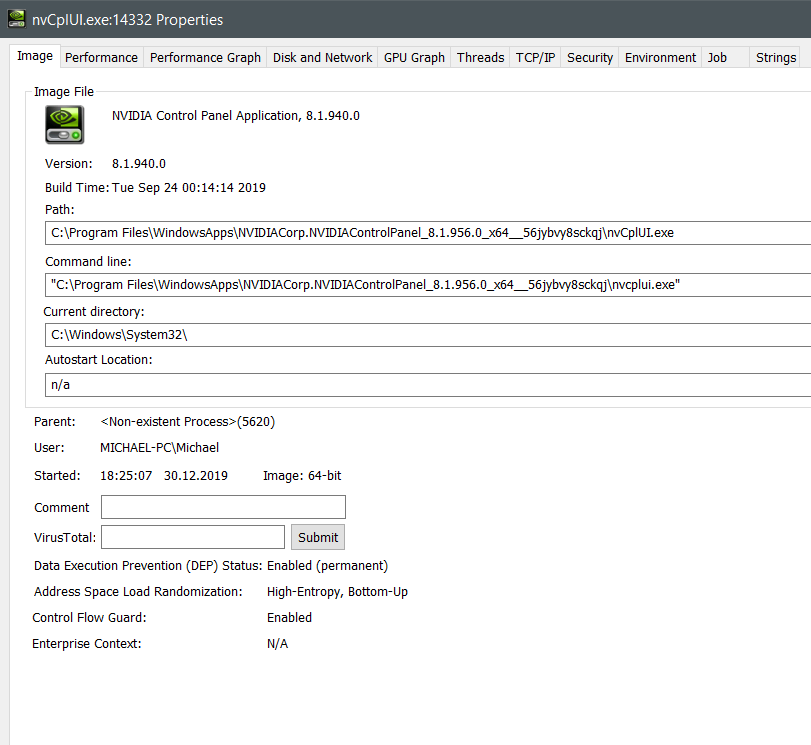The image size is (811, 745).
Task: Click DEP status 'Enabled (permanent)'
Action: click(327, 565)
